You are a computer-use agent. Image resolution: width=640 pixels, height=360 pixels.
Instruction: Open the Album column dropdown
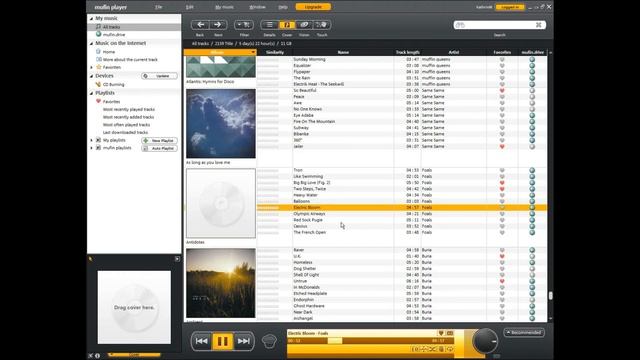pyautogui.click(x=253, y=52)
